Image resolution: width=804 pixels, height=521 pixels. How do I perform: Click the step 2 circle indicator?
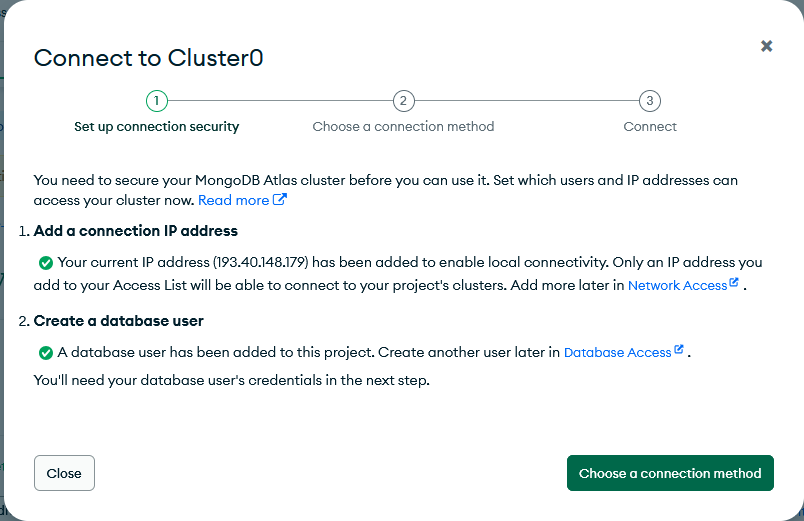pos(403,101)
